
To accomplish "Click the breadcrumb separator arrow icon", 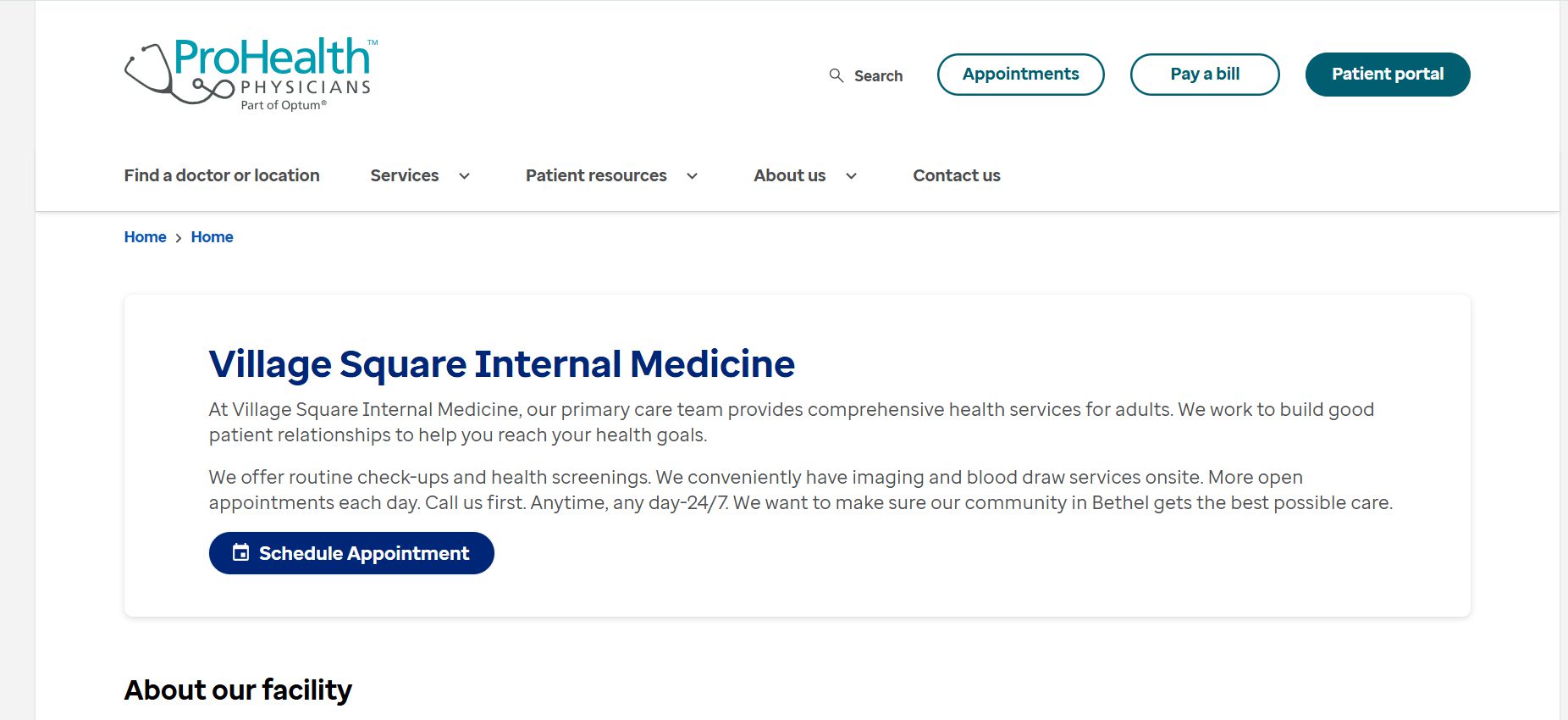I will click(x=179, y=238).
